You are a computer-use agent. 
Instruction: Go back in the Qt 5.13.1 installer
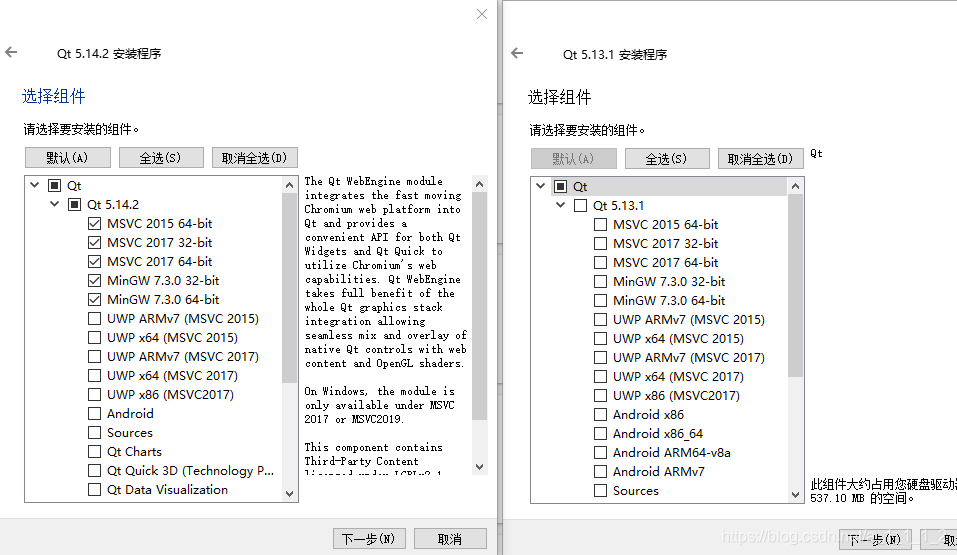coord(517,53)
